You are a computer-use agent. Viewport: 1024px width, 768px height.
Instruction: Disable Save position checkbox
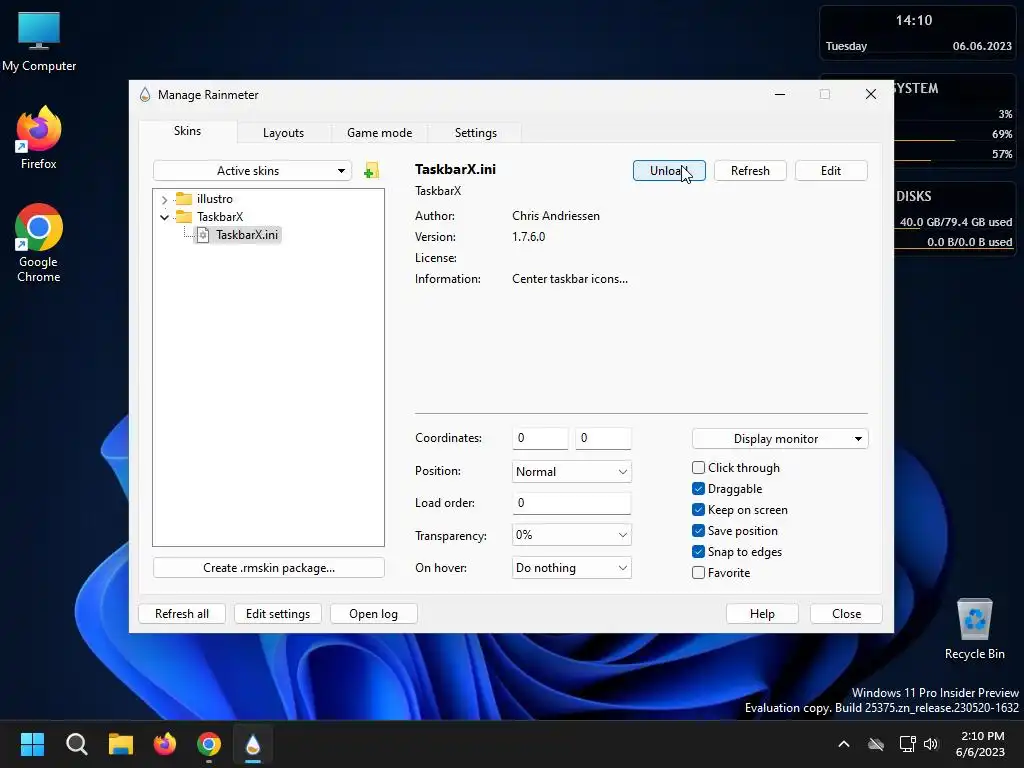(x=698, y=530)
